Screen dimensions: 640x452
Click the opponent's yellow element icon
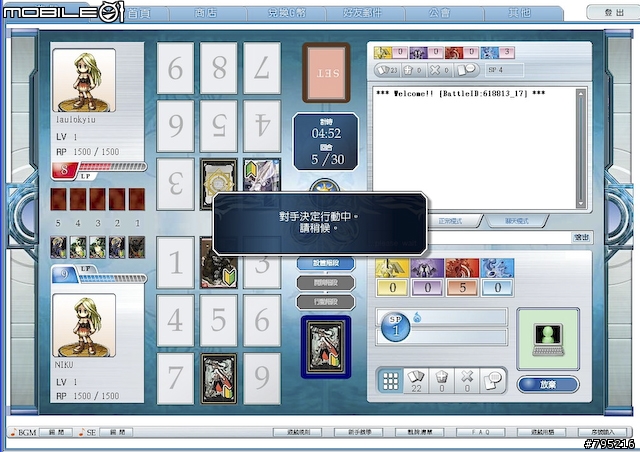[x=383, y=53]
